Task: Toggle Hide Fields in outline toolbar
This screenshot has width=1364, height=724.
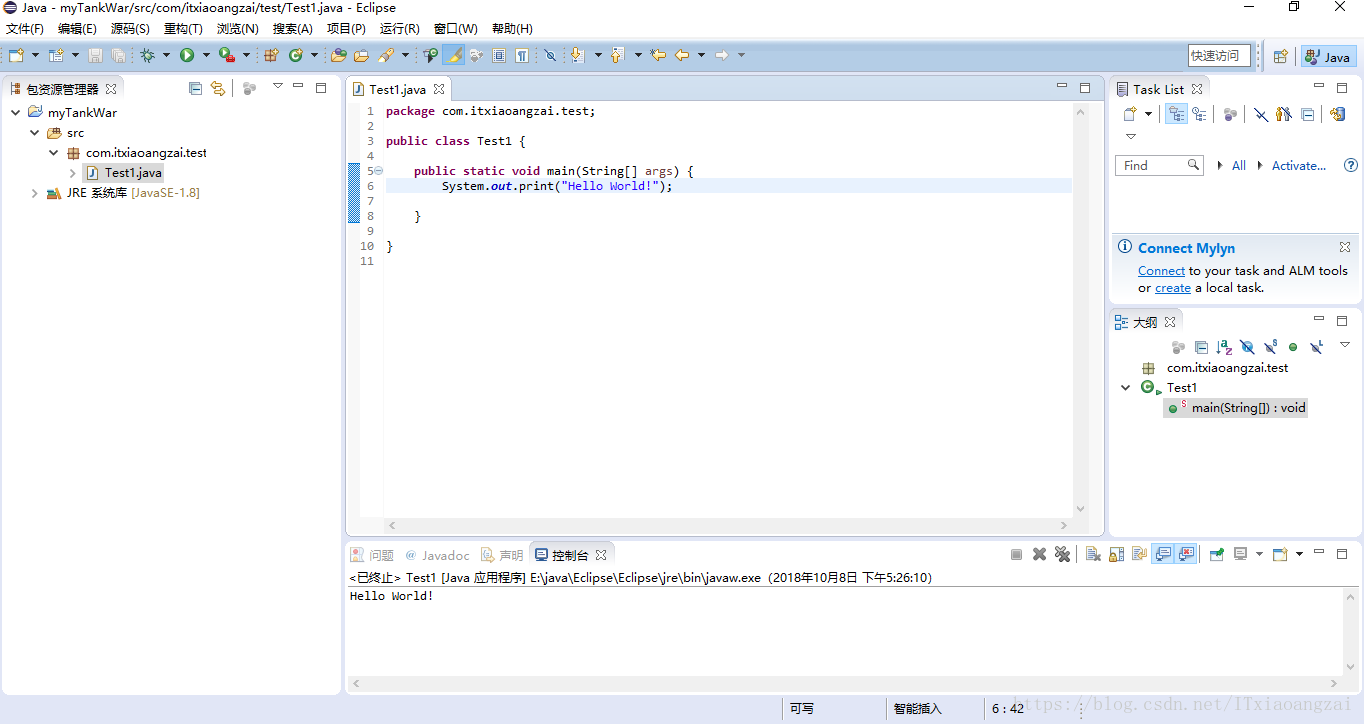Action: (x=1247, y=347)
